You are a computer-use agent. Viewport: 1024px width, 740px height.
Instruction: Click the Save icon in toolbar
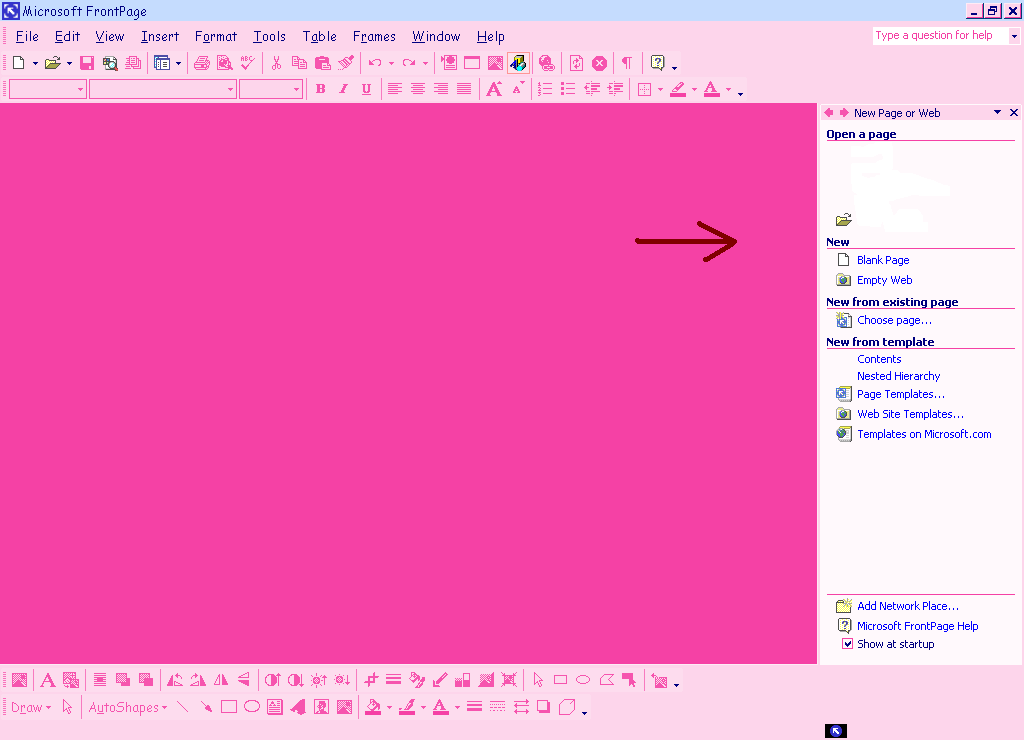click(x=87, y=63)
